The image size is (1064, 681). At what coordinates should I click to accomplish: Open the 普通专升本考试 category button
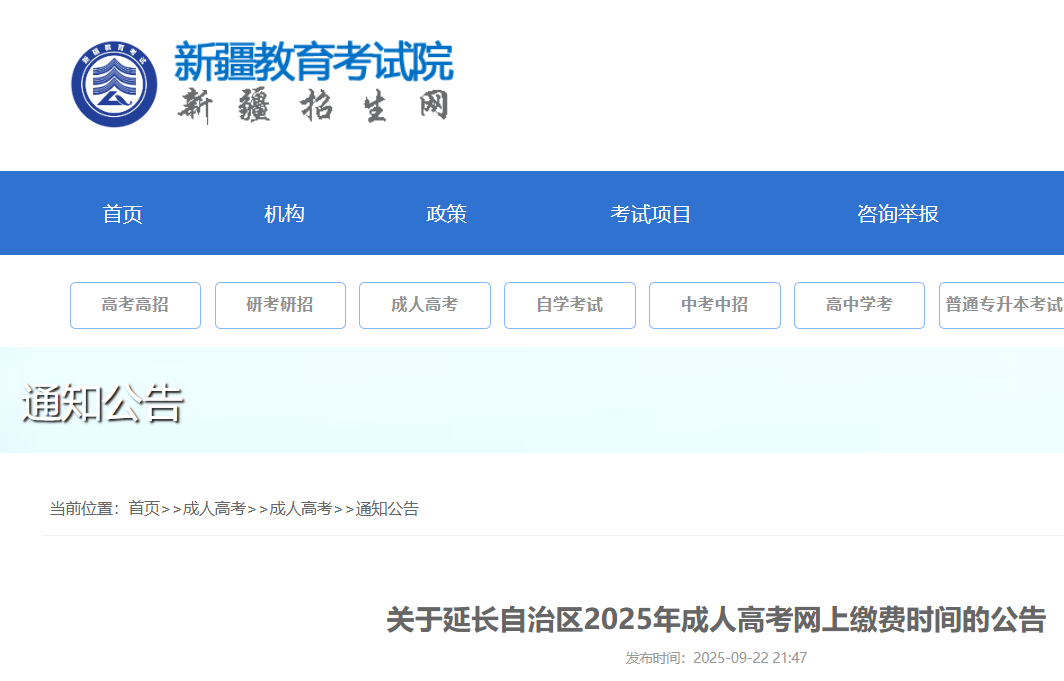point(1002,305)
